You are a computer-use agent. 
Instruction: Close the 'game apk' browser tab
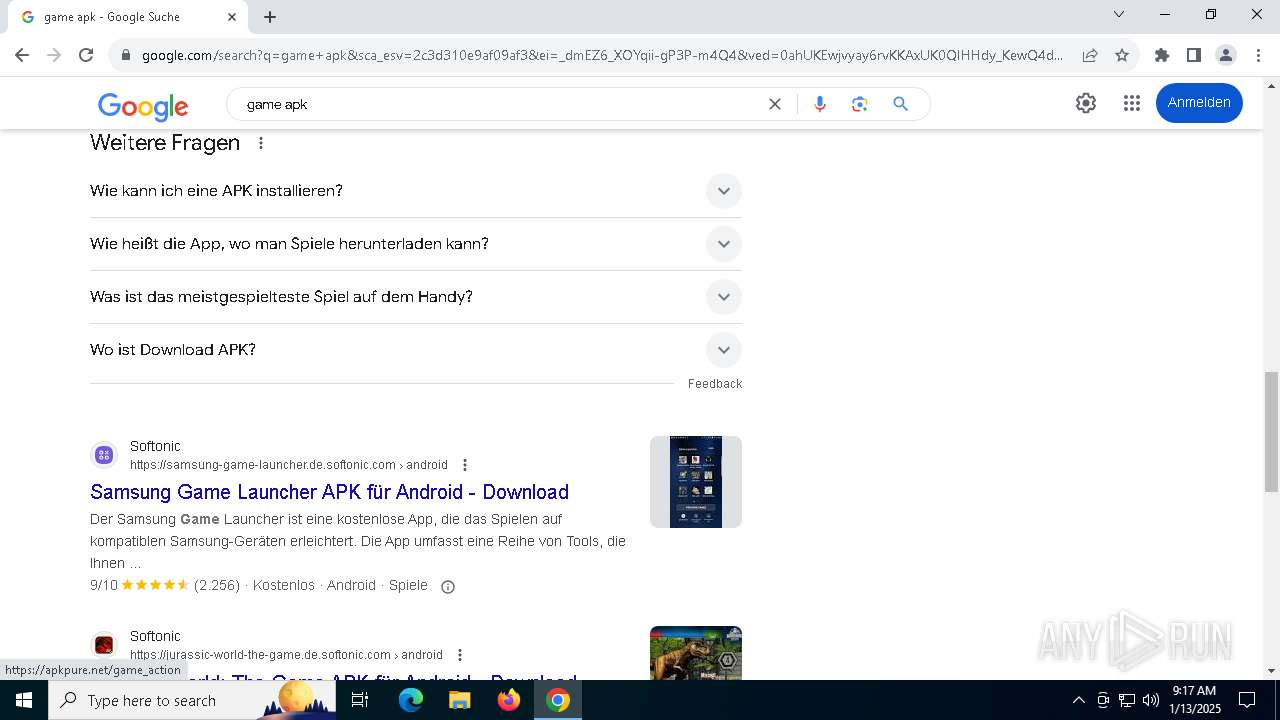pos(232,17)
